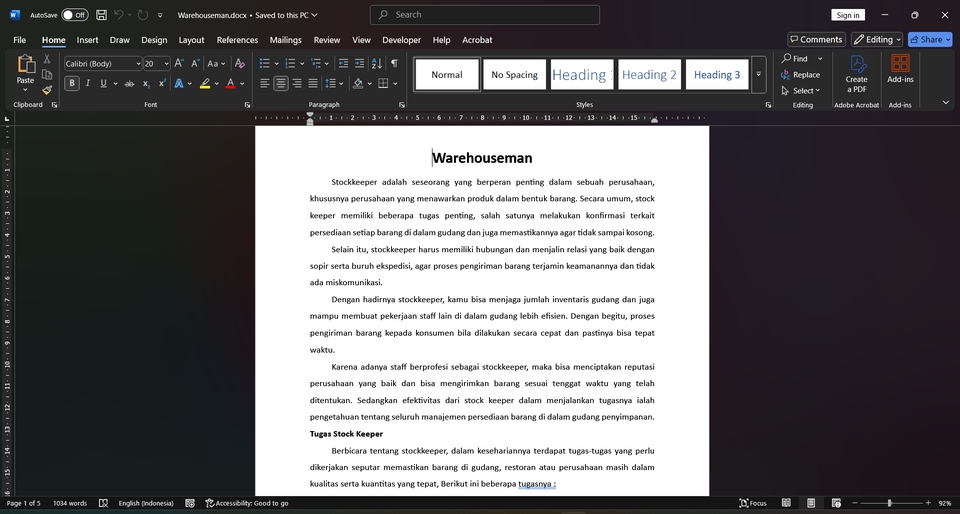
Task: Apply yellow text highlight color
Action: [x=204, y=83]
